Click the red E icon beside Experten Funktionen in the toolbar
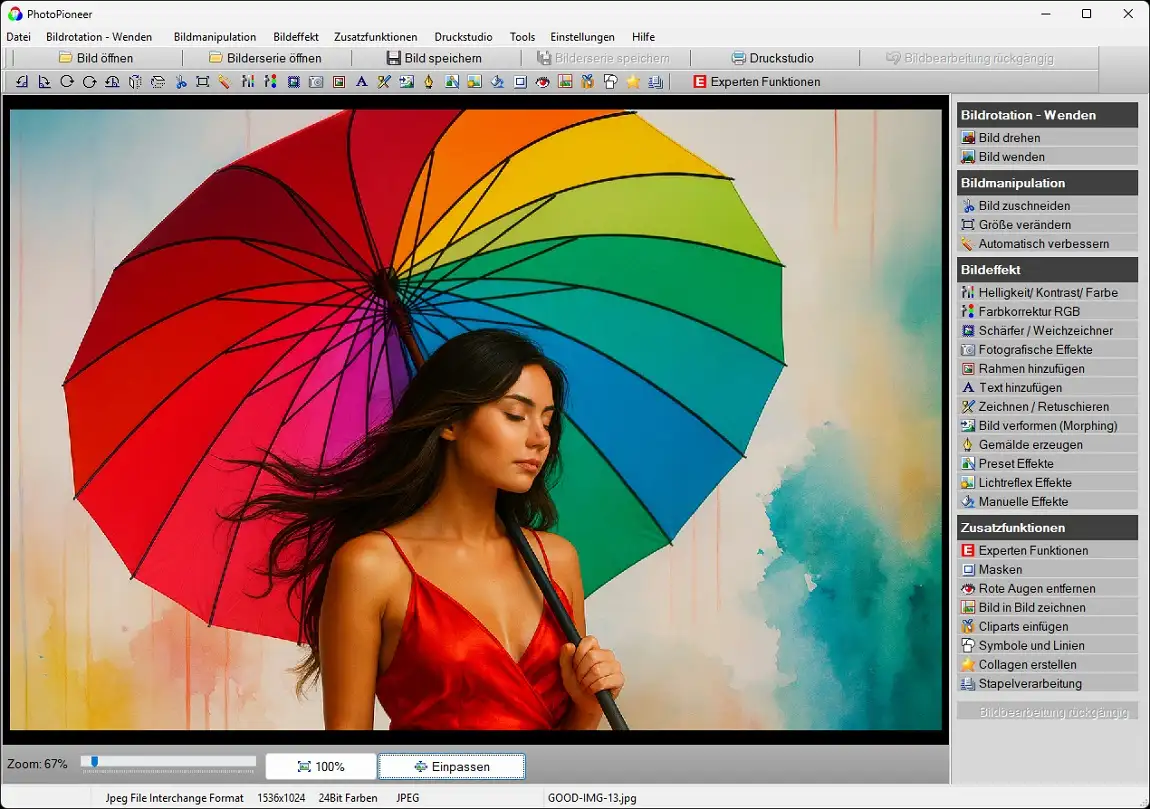The height and width of the screenshot is (809, 1150). [699, 82]
